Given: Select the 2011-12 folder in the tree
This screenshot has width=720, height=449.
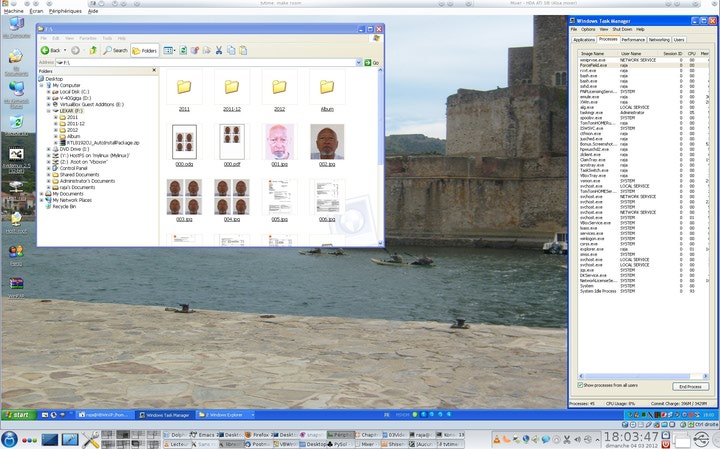Looking at the screenshot, I should (75, 124).
